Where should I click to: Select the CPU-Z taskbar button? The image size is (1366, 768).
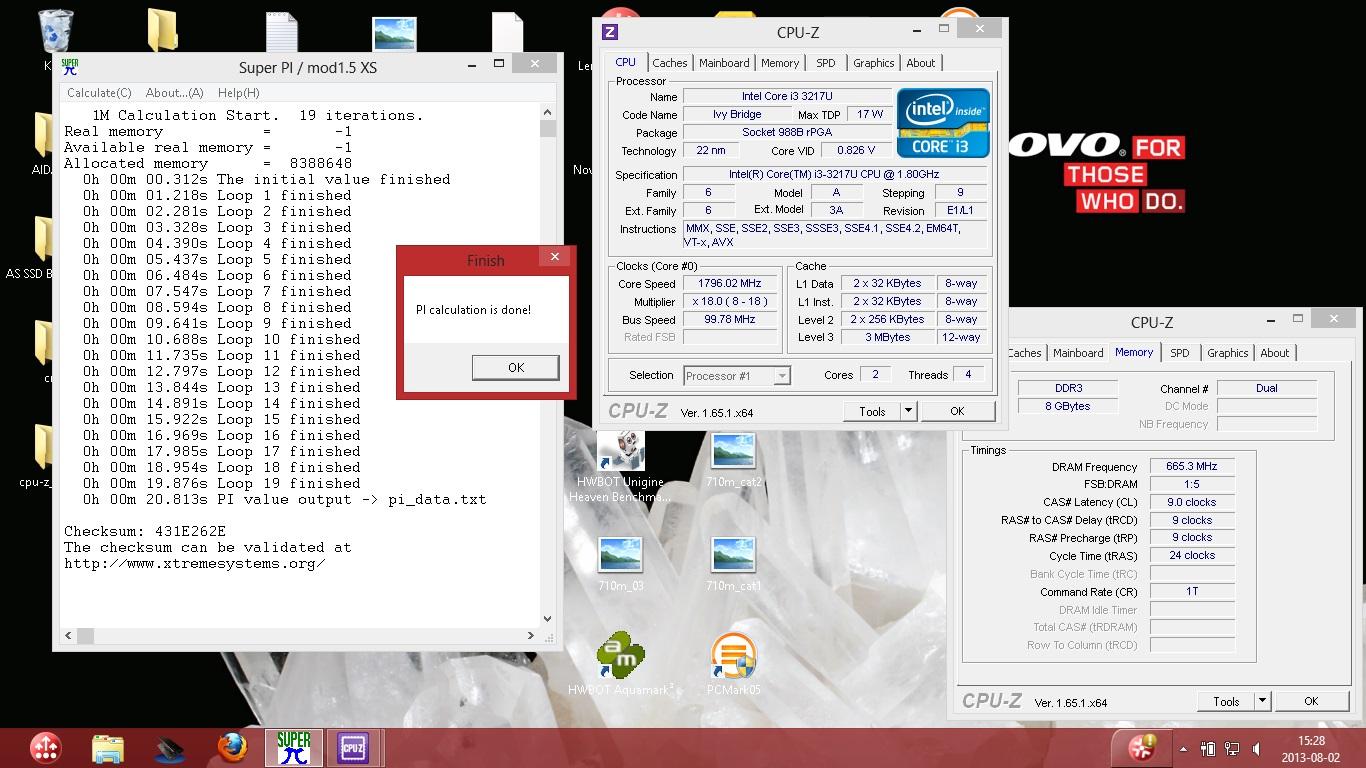tap(353, 748)
